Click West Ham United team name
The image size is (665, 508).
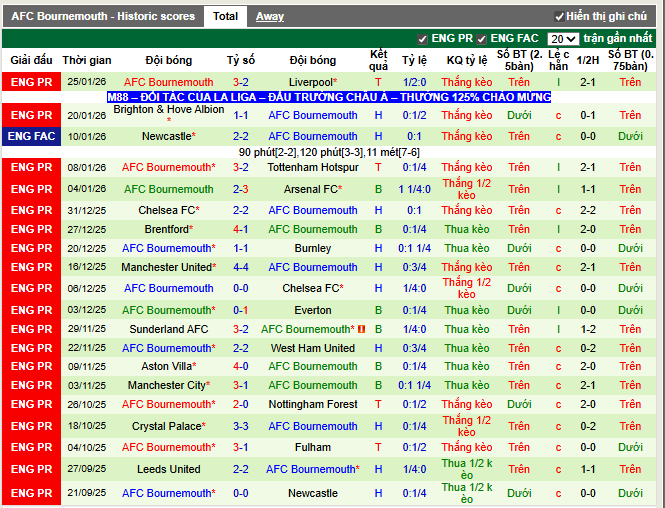point(313,348)
